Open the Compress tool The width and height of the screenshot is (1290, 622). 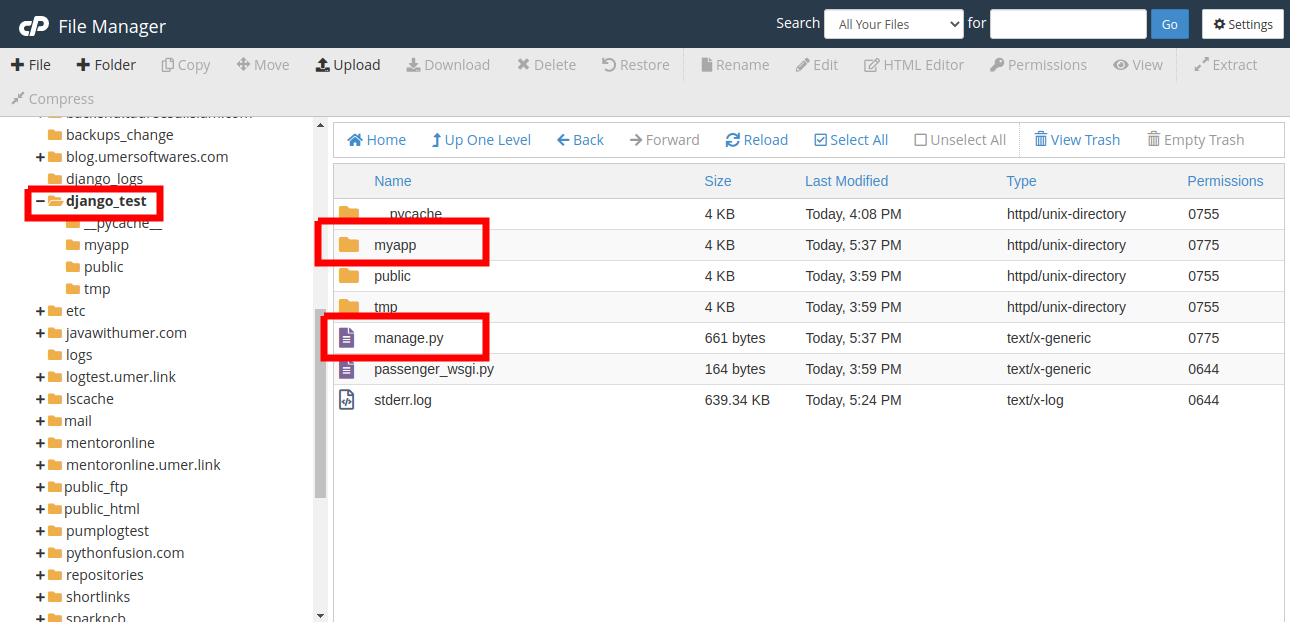(x=52, y=98)
